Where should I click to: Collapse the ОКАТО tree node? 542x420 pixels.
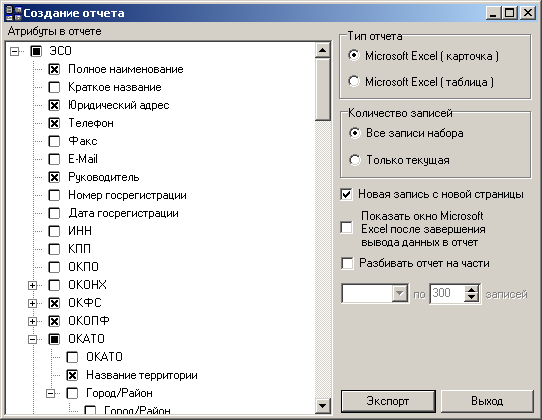[32, 339]
